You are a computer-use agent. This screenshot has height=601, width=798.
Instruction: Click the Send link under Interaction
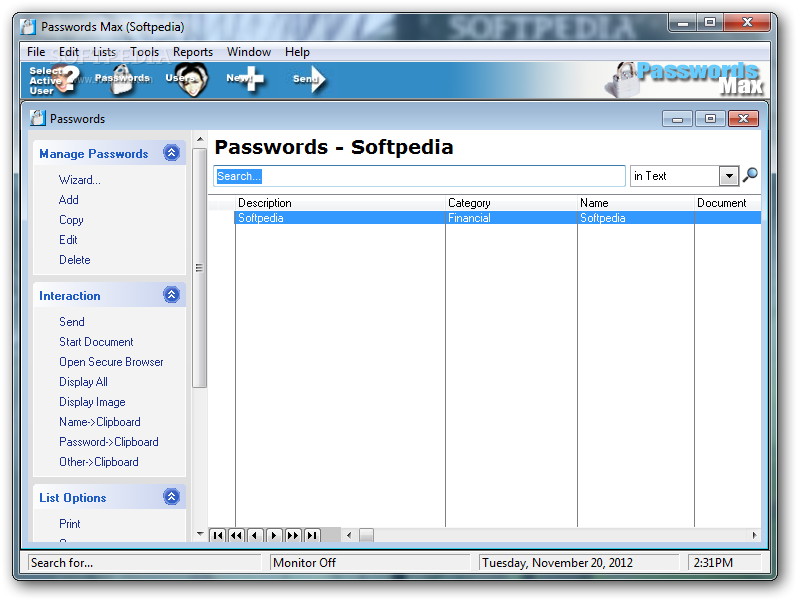click(72, 322)
